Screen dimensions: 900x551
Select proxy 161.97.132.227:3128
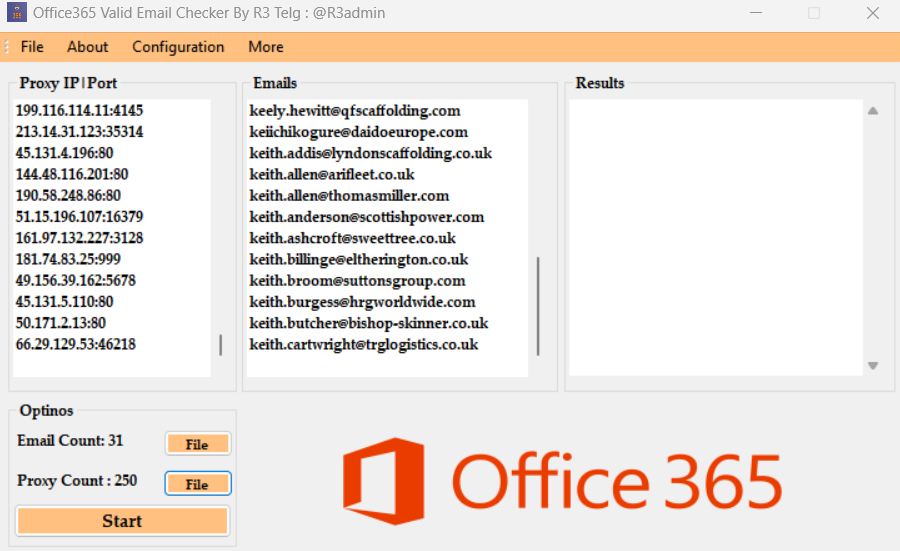79,238
